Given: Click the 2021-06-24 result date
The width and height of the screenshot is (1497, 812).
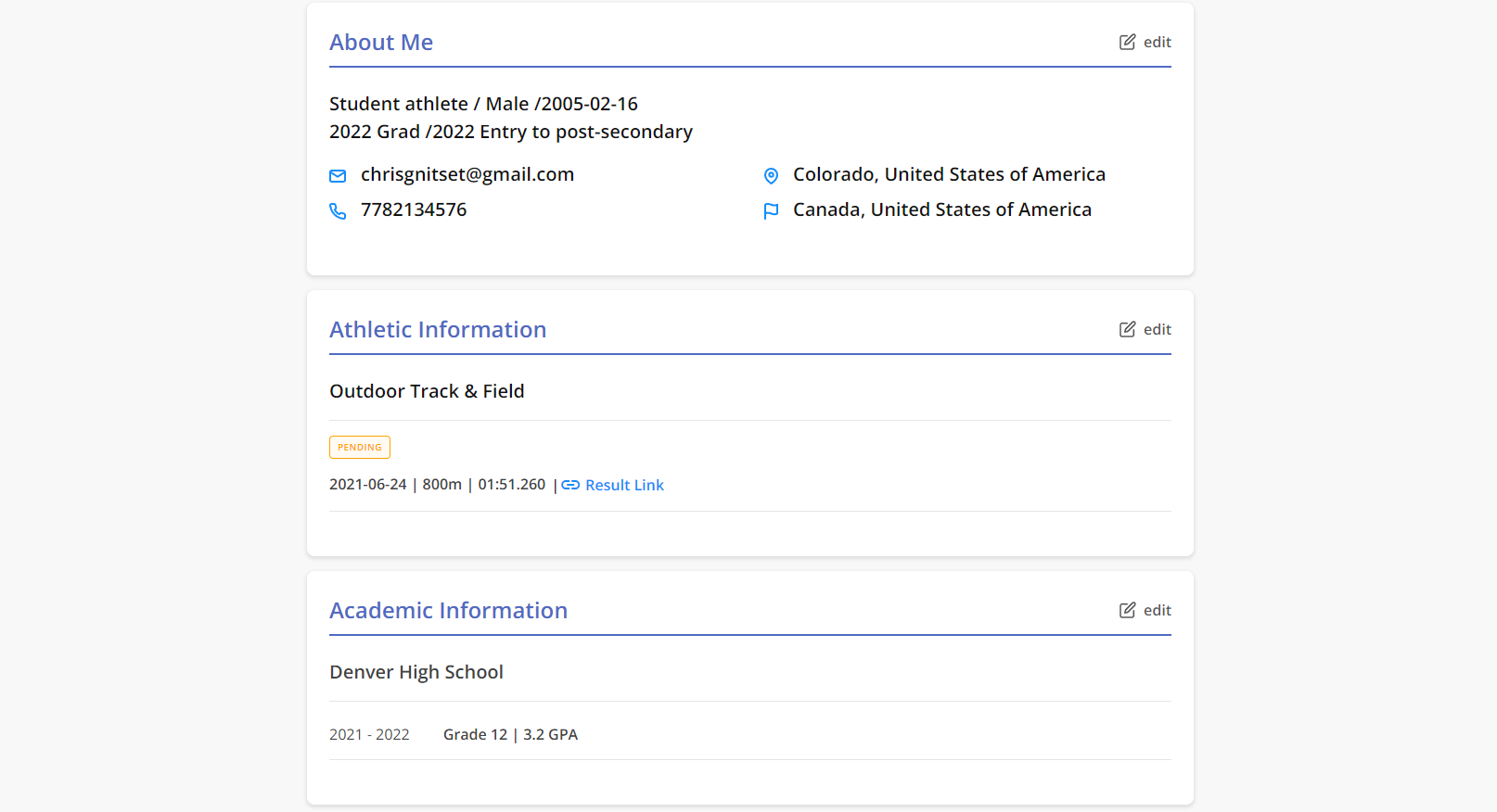Looking at the screenshot, I should pos(368,484).
